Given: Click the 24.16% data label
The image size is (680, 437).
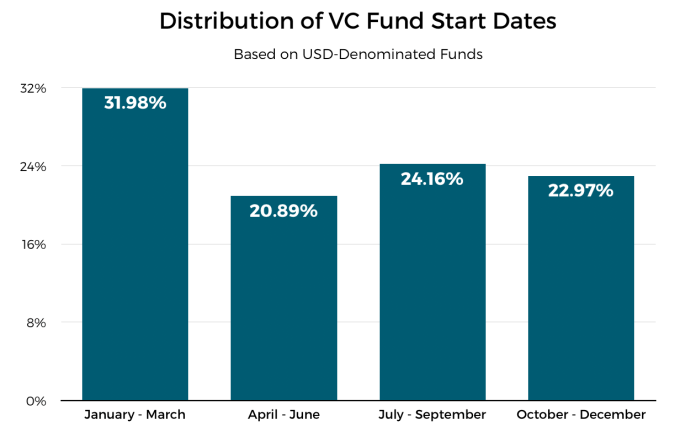Looking at the screenshot, I should click(x=432, y=179).
